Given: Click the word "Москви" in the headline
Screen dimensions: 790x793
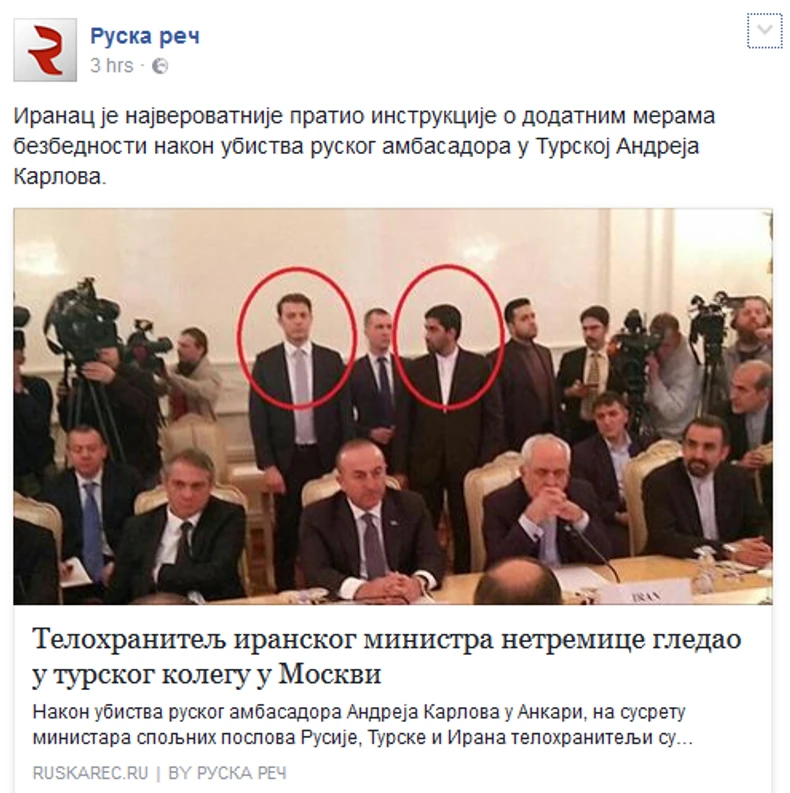Looking at the screenshot, I should click(330, 674).
